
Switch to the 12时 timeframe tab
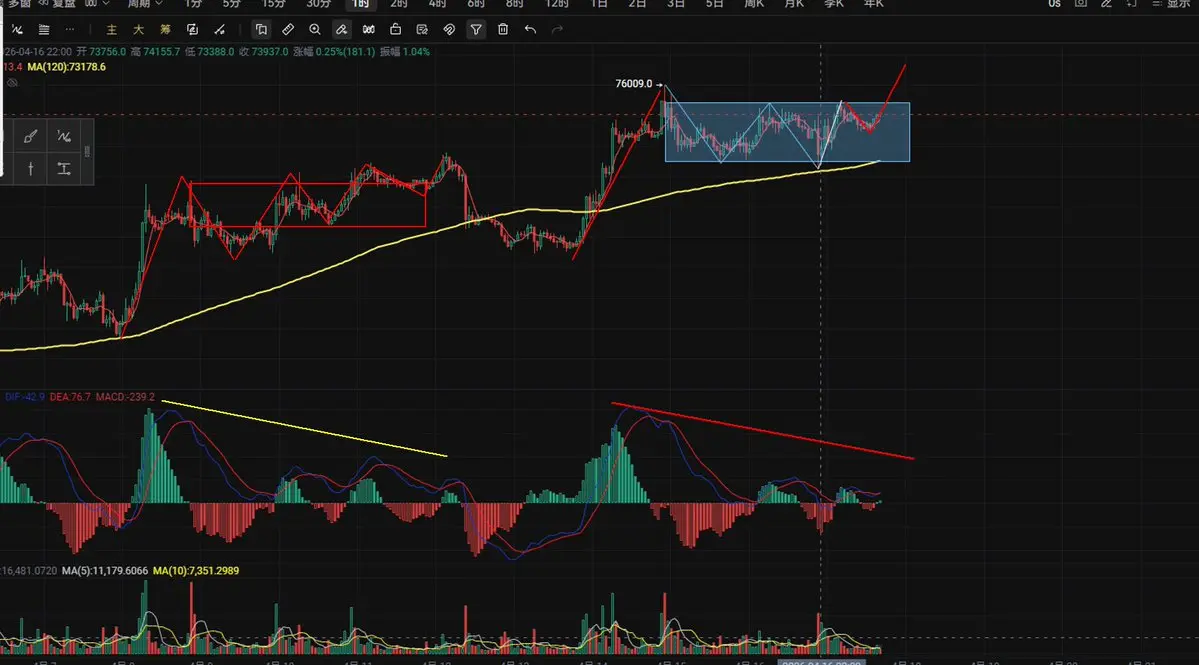(557, 4)
